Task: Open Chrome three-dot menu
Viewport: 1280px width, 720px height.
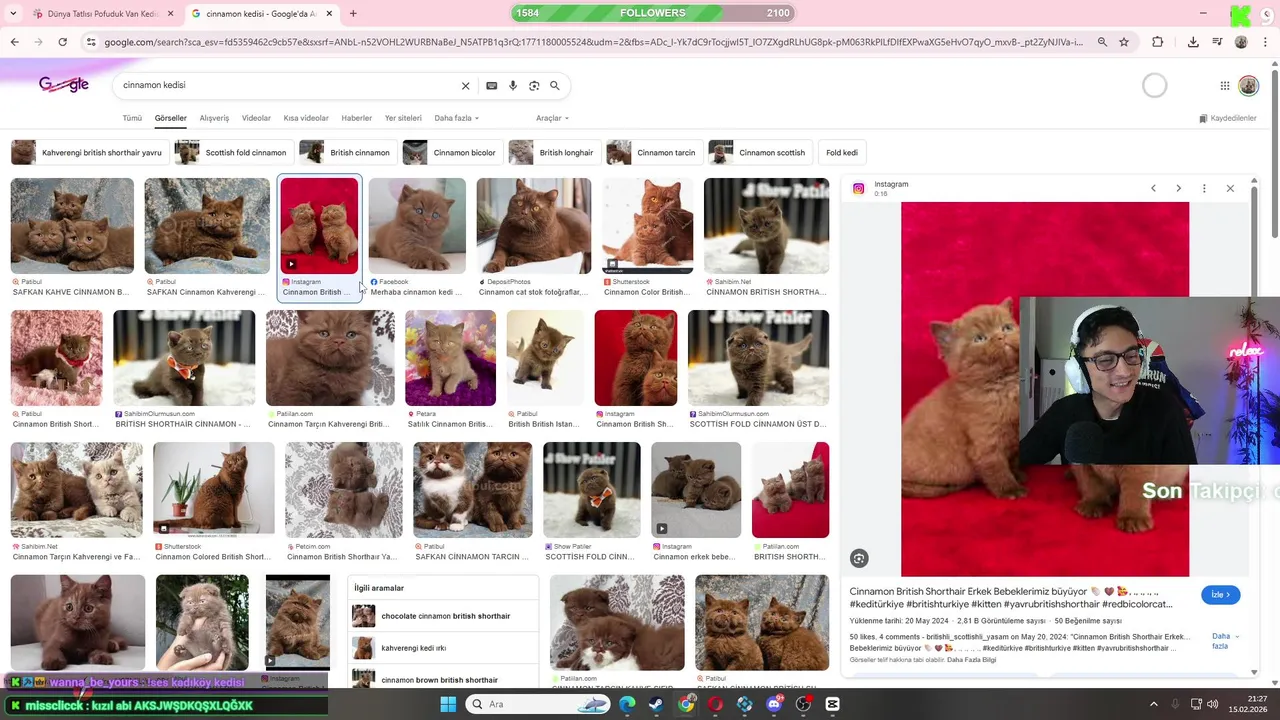Action: tap(1265, 42)
